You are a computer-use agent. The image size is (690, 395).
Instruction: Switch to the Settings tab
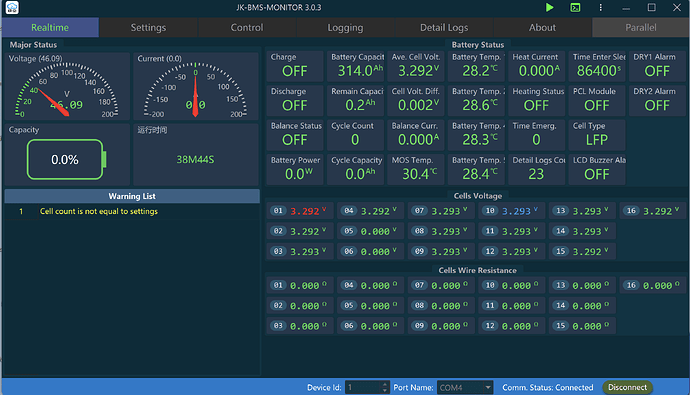(148, 27)
